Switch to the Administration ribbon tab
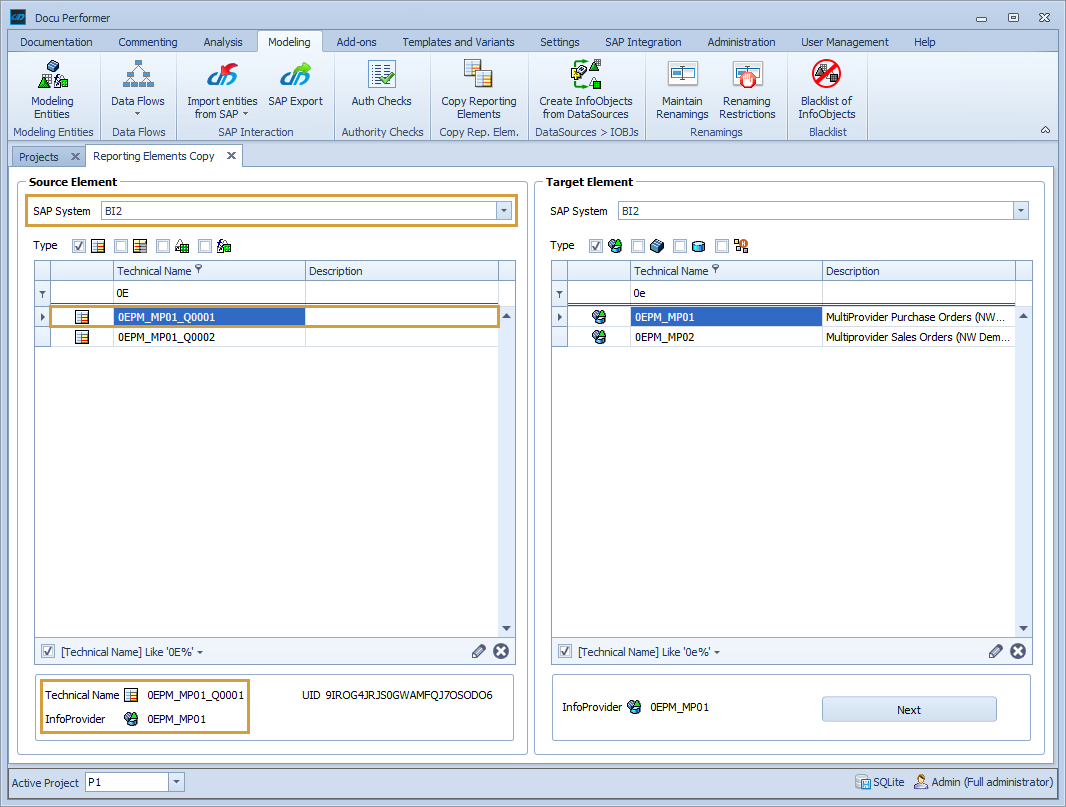Image resolution: width=1066 pixels, height=807 pixels. pyautogui.click(x=741, y=42)
